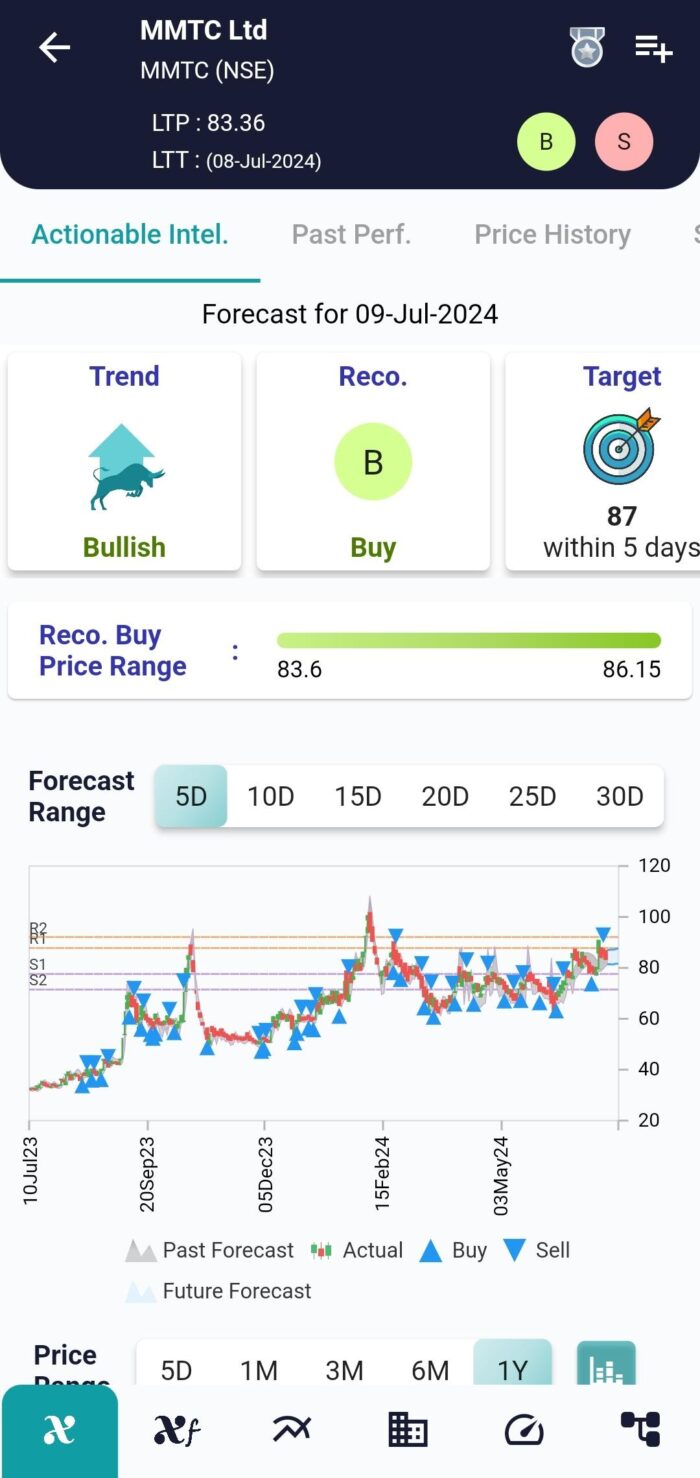Open the Price History tab
700x1478 pixels.
pos(552,234)
